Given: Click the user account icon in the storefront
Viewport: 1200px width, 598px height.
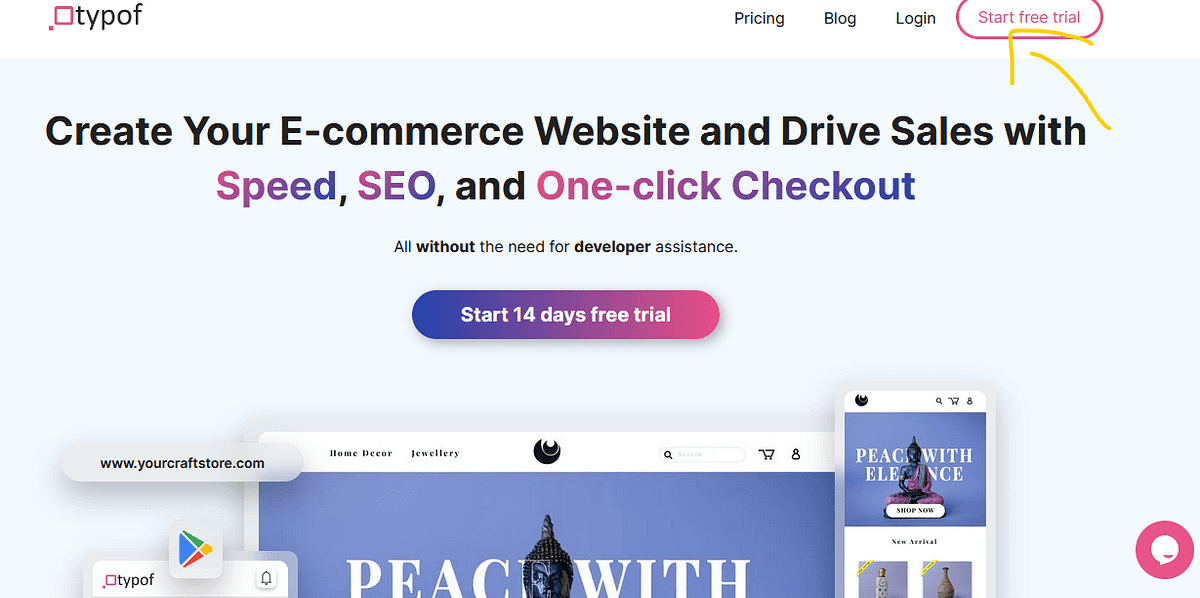Looking at the screenshot, I should [795, 454].
